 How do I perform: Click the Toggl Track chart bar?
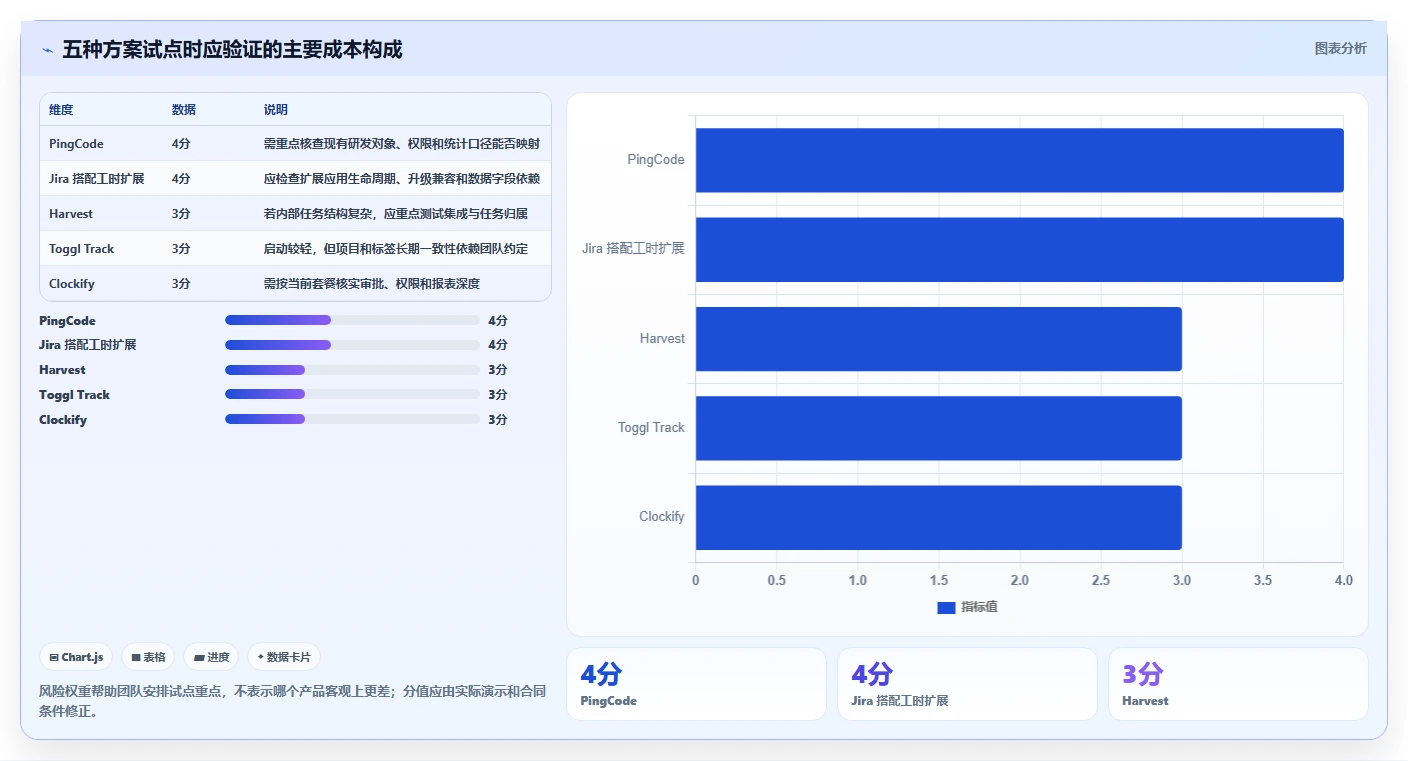click(x=938, y=428)
